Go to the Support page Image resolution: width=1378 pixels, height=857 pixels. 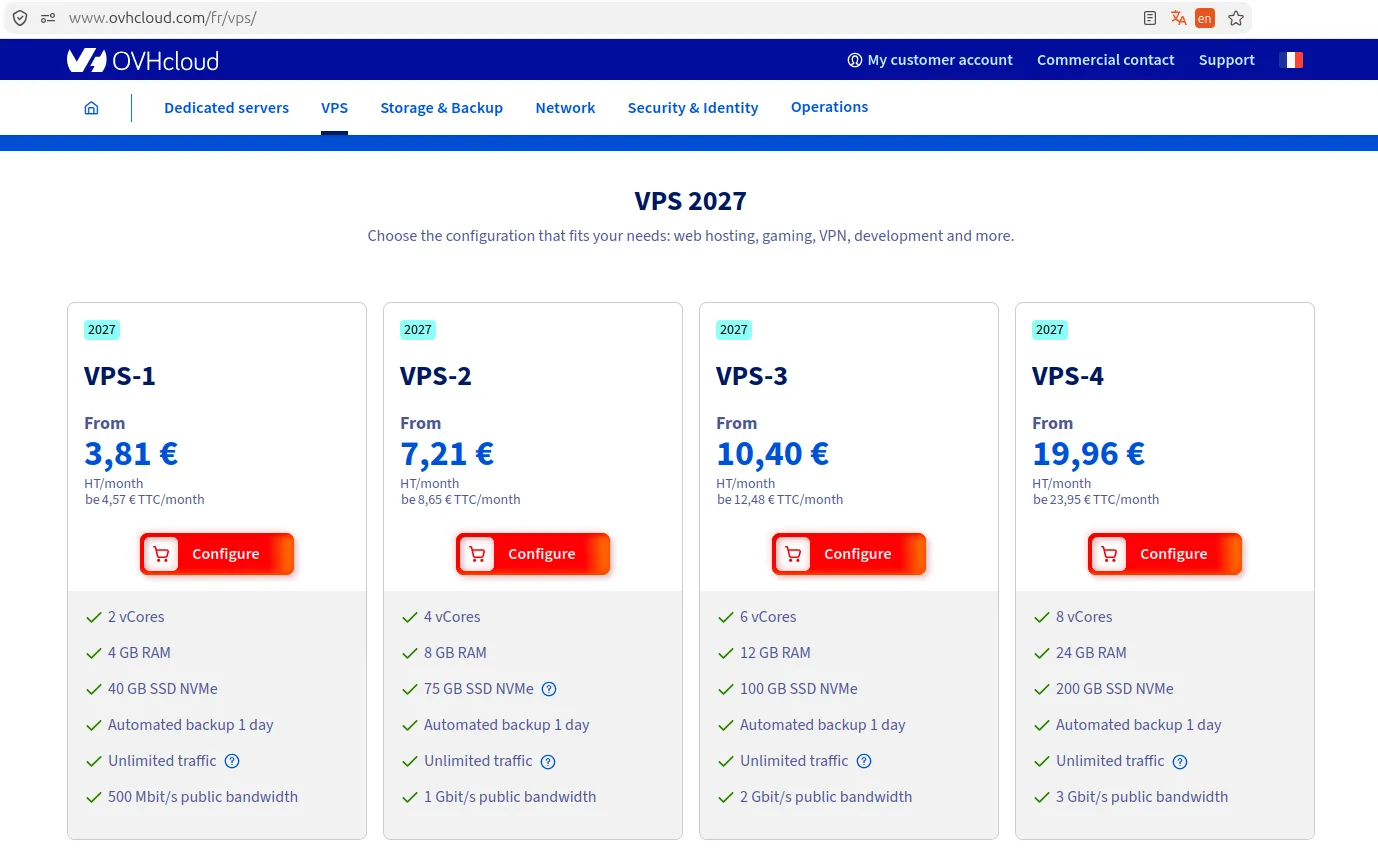[x=1226, y=60]
